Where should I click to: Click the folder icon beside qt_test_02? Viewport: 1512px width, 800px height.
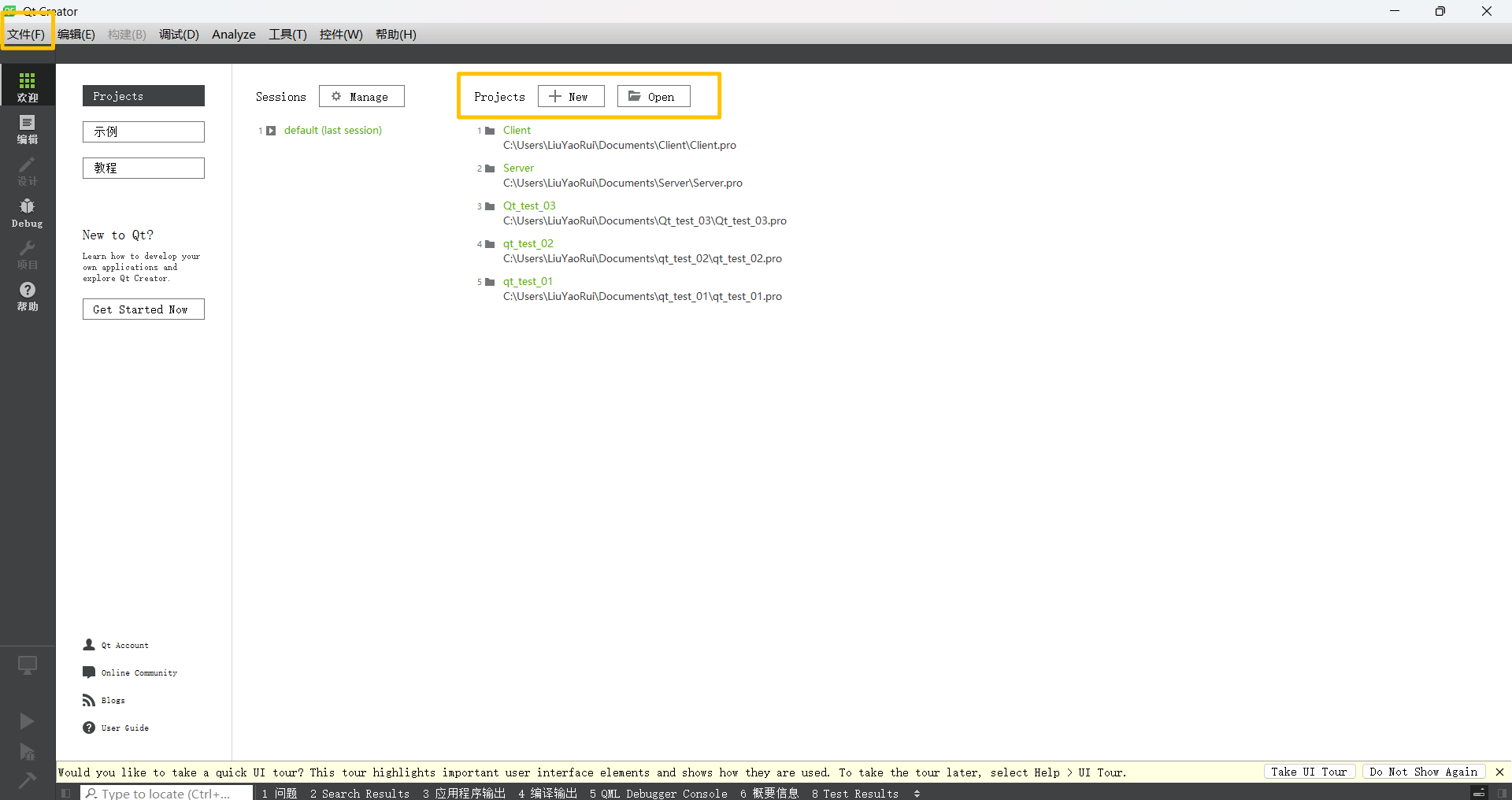pyautogui.click(x=490, y=244)
